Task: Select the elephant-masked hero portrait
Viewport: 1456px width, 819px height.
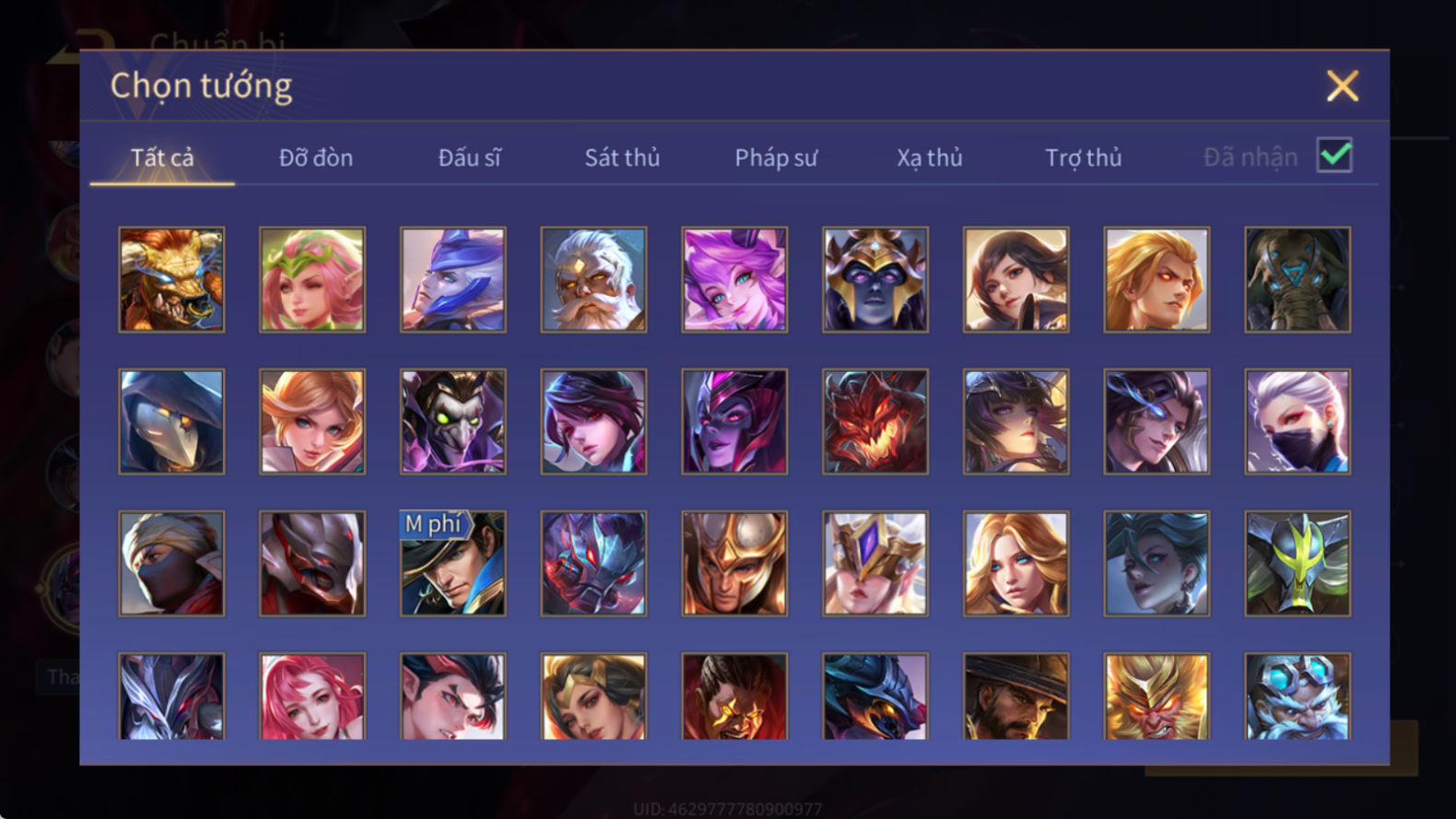Action: click(x=1297, y=280)
